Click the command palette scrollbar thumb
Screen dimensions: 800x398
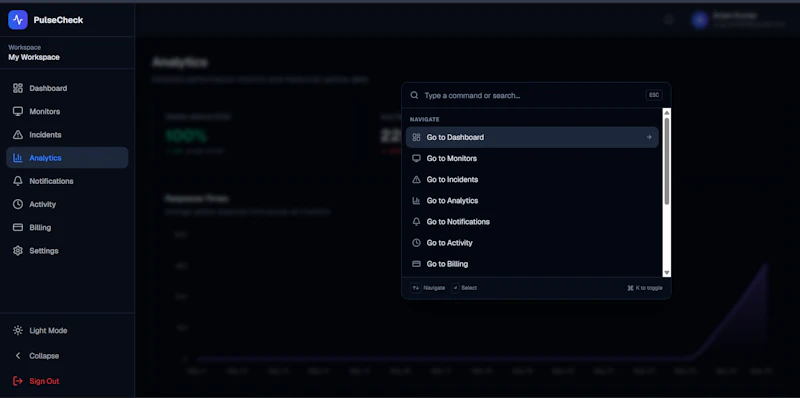coord(667,161)
